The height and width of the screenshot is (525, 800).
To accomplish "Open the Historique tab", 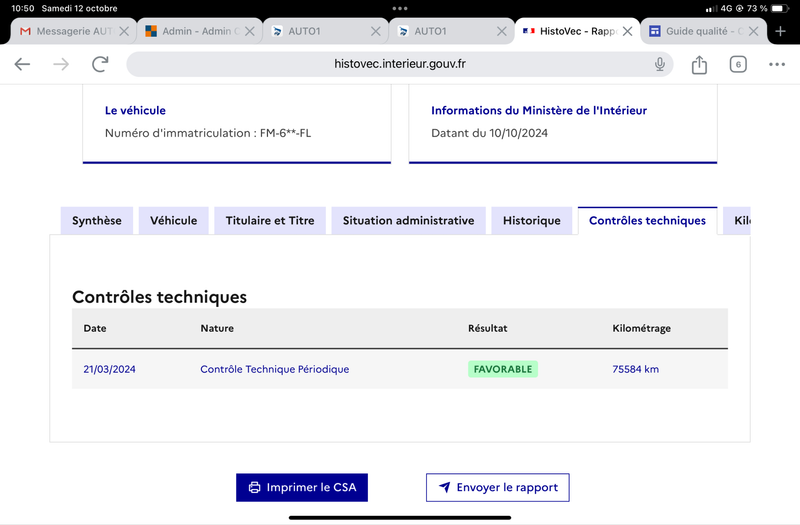I will pos(532,220).
